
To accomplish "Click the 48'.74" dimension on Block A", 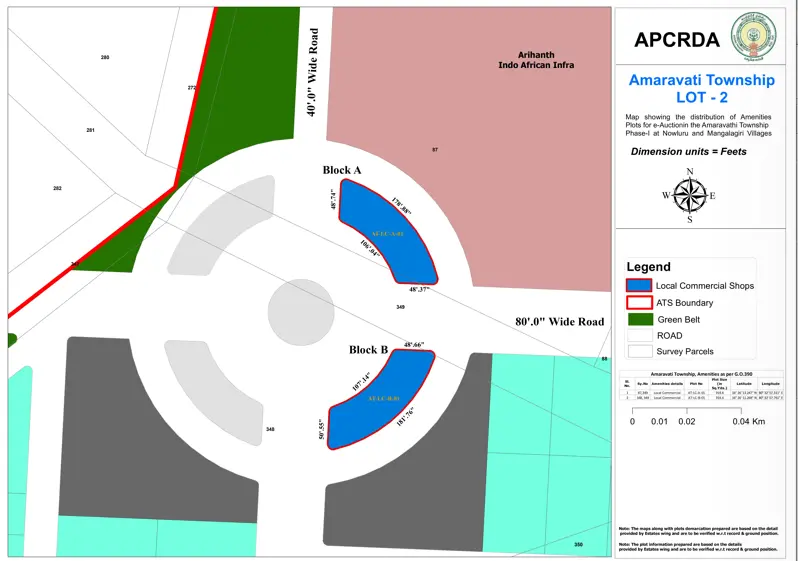I will [334, 199].
